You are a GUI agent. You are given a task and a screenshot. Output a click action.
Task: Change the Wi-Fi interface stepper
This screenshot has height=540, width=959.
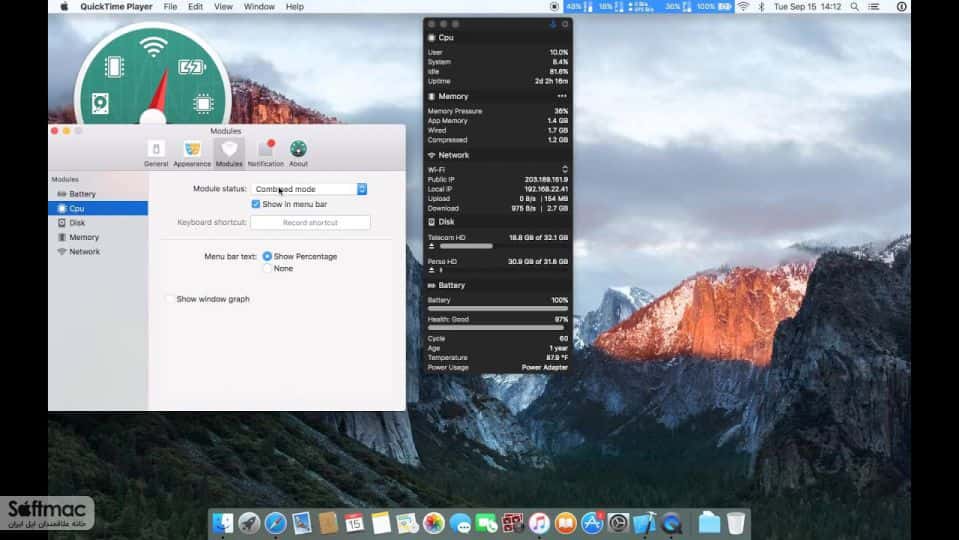565,170
